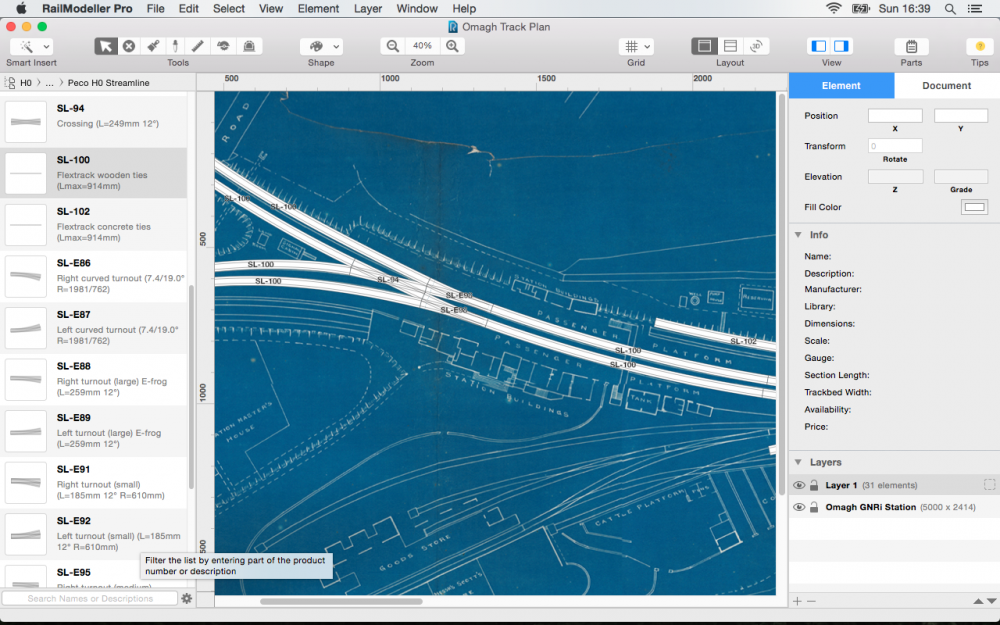This screenshot has width=1000, height=625.
Task: Click the zoom out magnifier
Action: click(393, 46)
